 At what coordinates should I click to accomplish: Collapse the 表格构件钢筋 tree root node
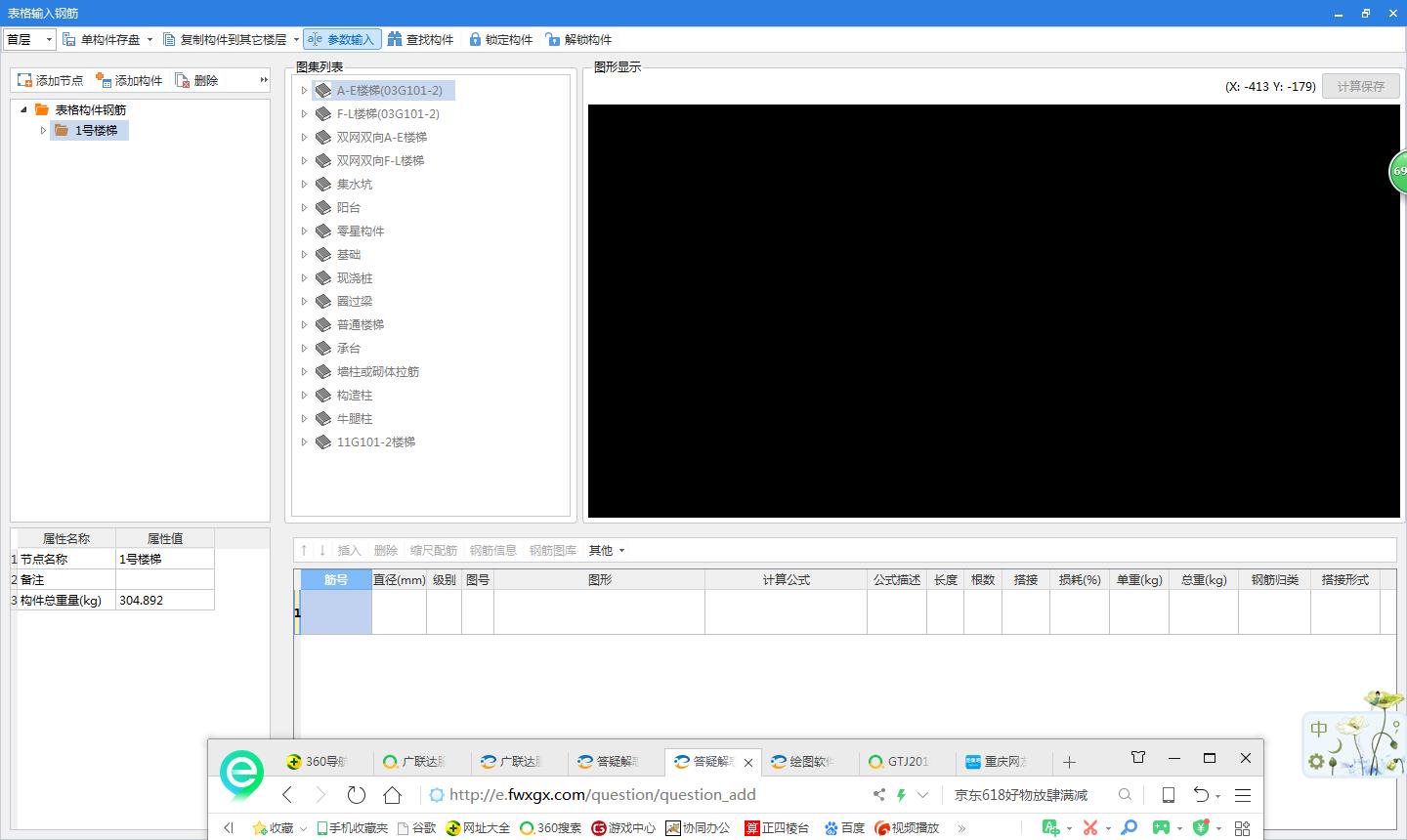click(x=23, y=109)
